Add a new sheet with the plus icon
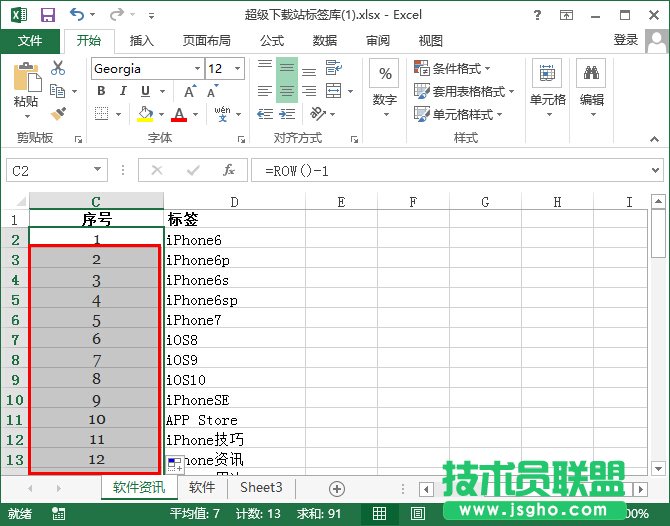 coord(337,488)
